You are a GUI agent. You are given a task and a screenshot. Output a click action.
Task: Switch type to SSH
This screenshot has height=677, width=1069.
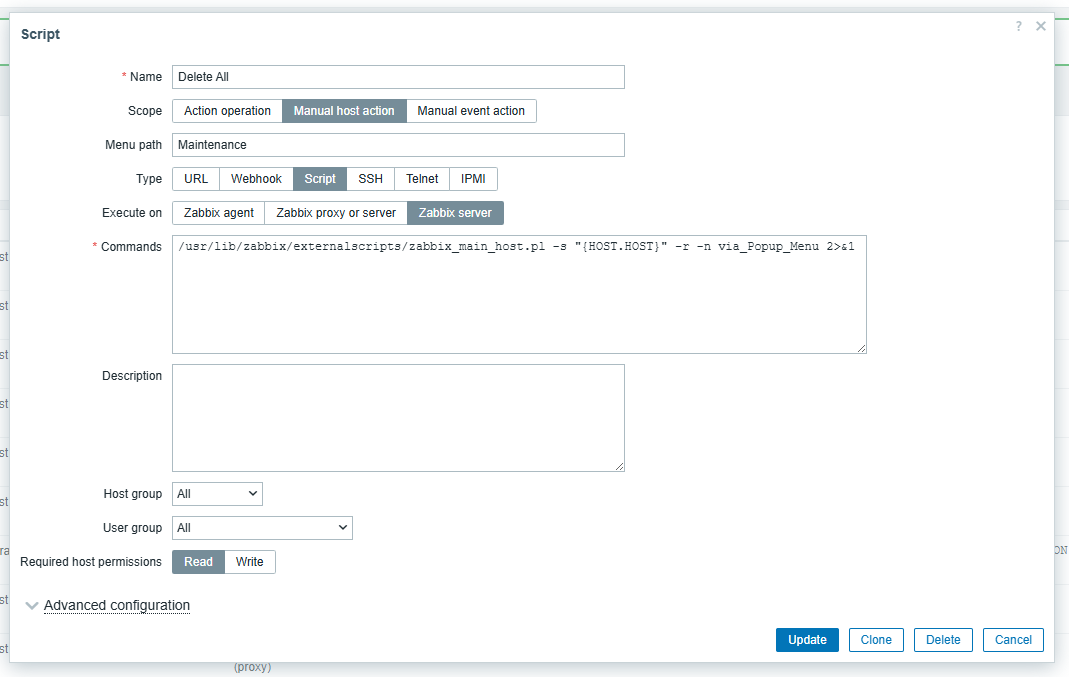coord(370,179)
